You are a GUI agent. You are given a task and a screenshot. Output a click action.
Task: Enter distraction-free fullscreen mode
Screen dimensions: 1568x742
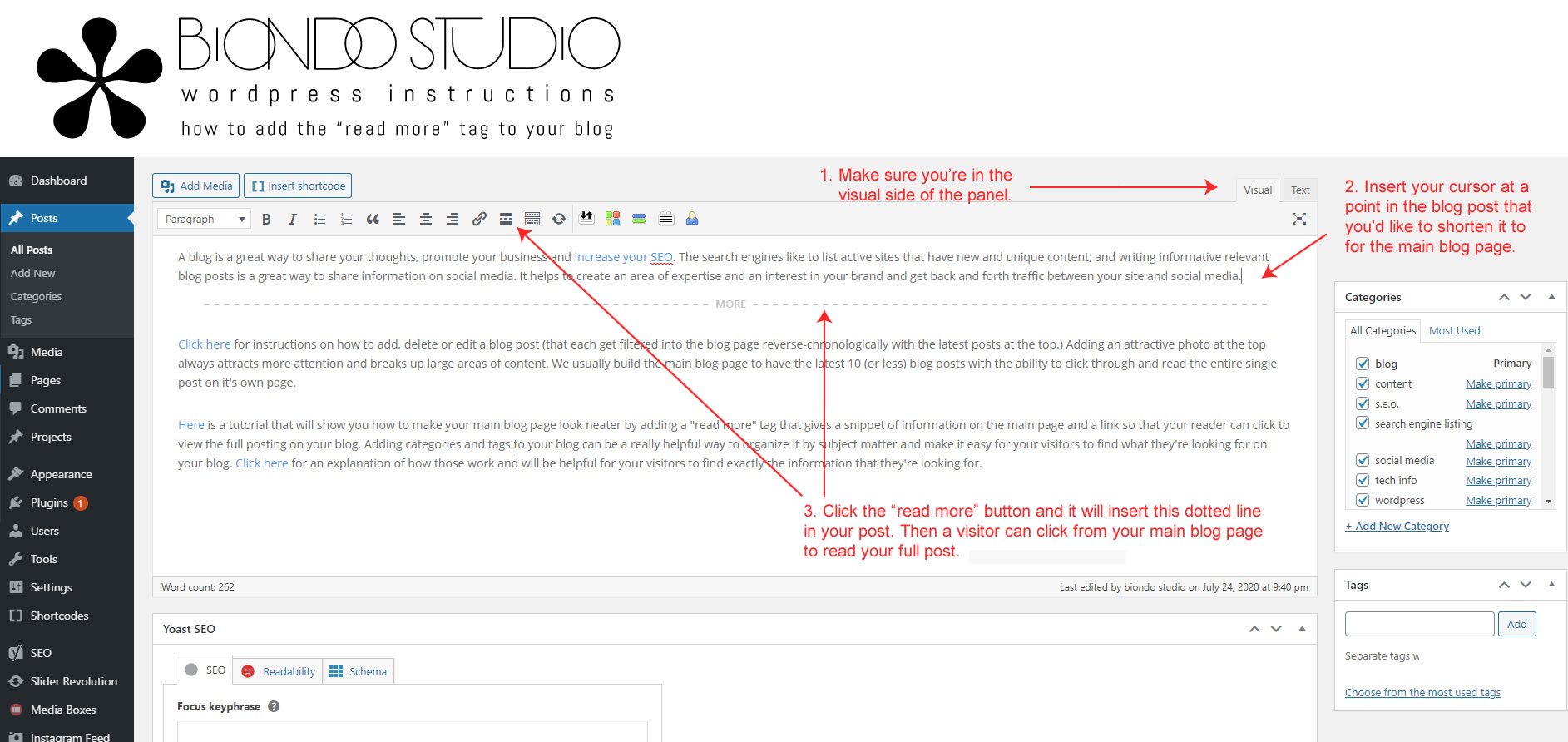[1299, 219]
